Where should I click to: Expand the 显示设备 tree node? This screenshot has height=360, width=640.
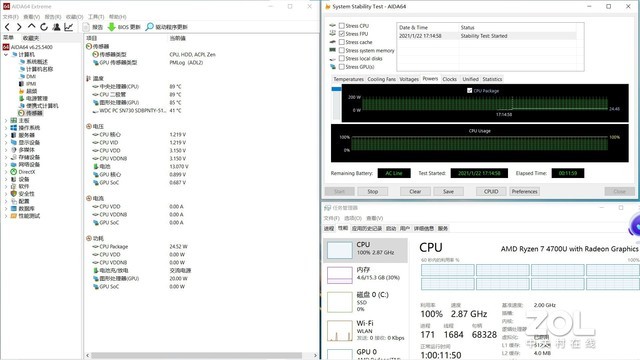click(6, 142)
